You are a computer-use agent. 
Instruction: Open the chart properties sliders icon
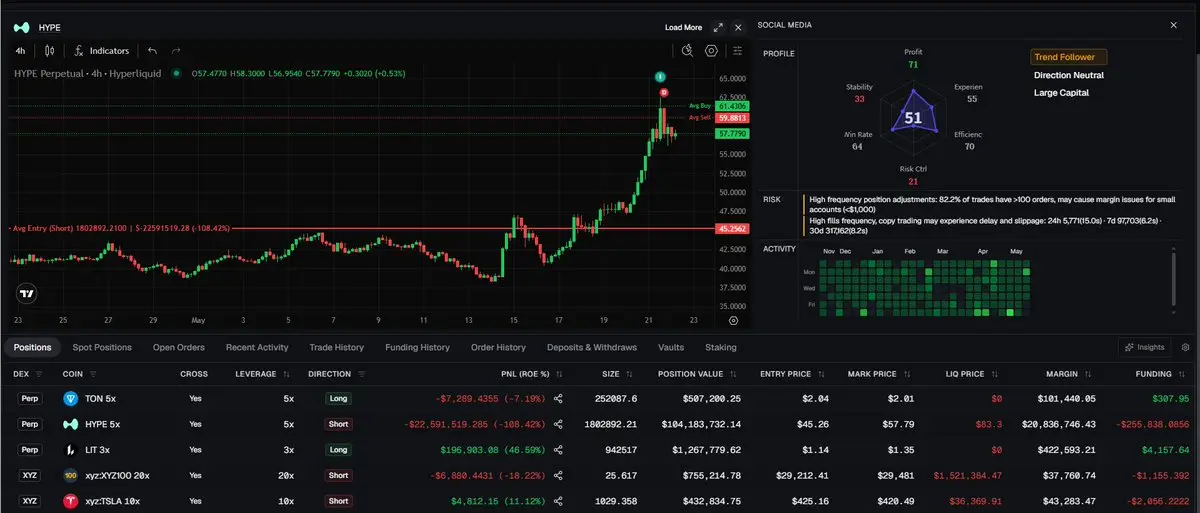[x=738, y=50]
